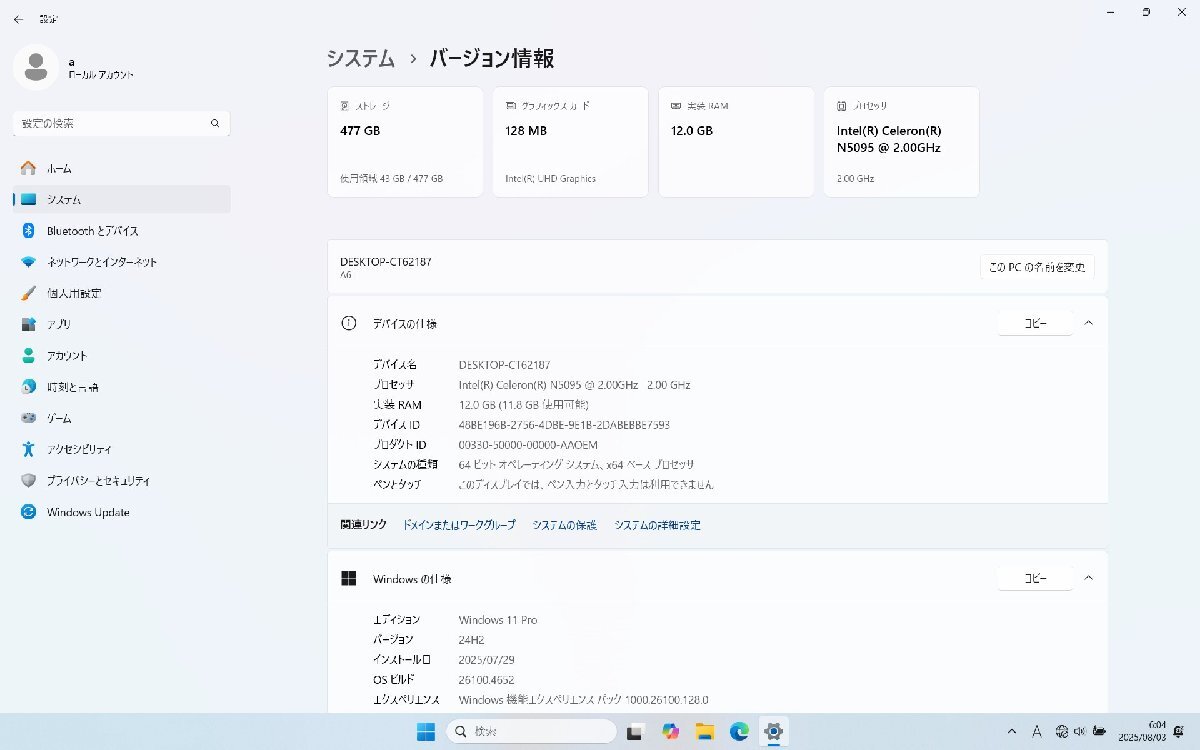
Task: Click システム breadcrumb link
Action: pos(361,59)
